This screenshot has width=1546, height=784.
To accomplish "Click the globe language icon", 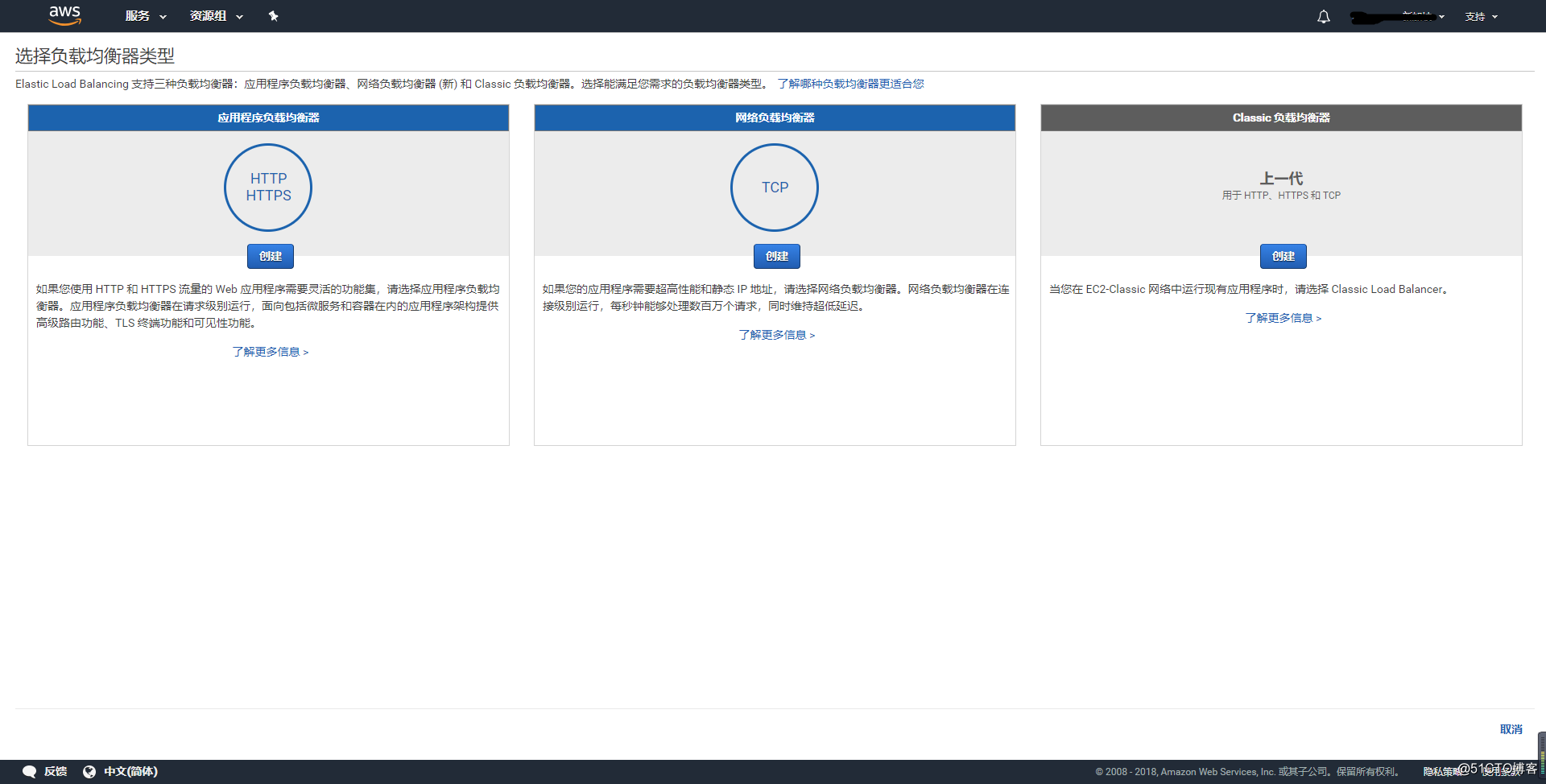I will (89, 771).
